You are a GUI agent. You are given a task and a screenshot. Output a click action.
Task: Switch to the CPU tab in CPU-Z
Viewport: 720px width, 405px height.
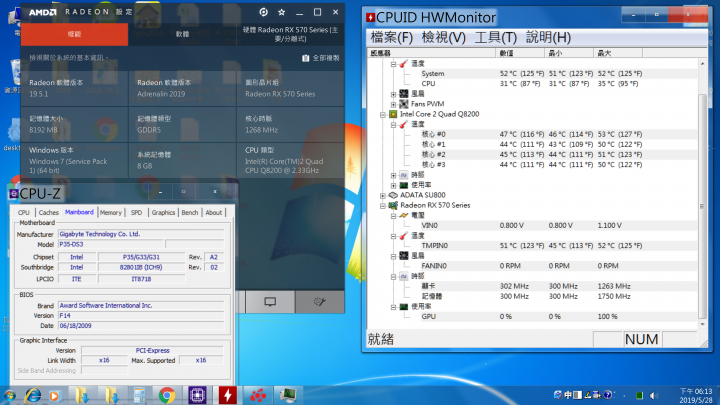(x=24, y=213)
